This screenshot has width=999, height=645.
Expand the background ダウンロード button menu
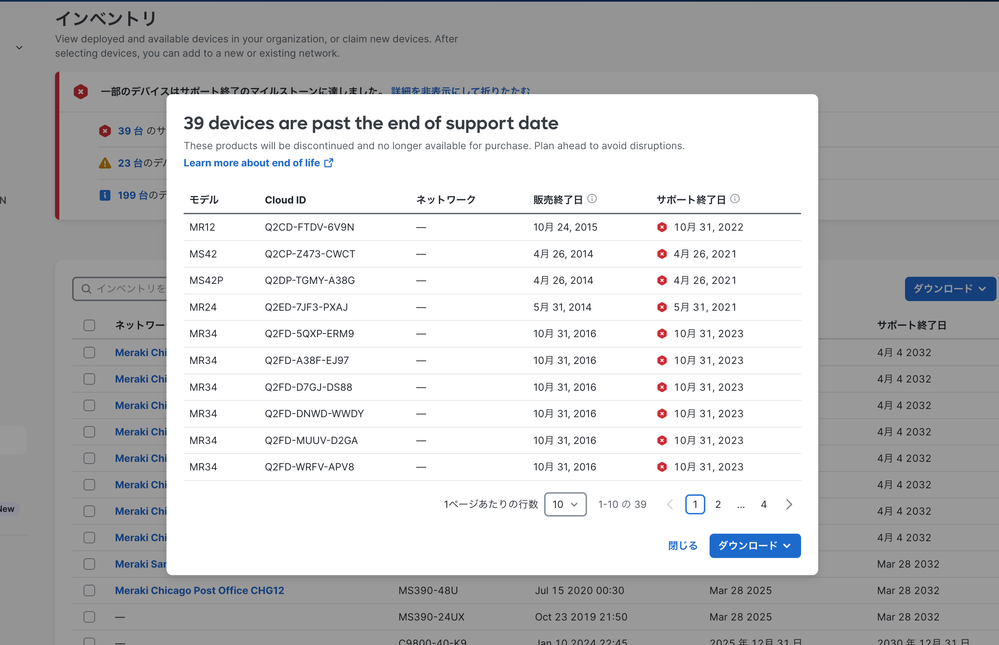(949, 289)
